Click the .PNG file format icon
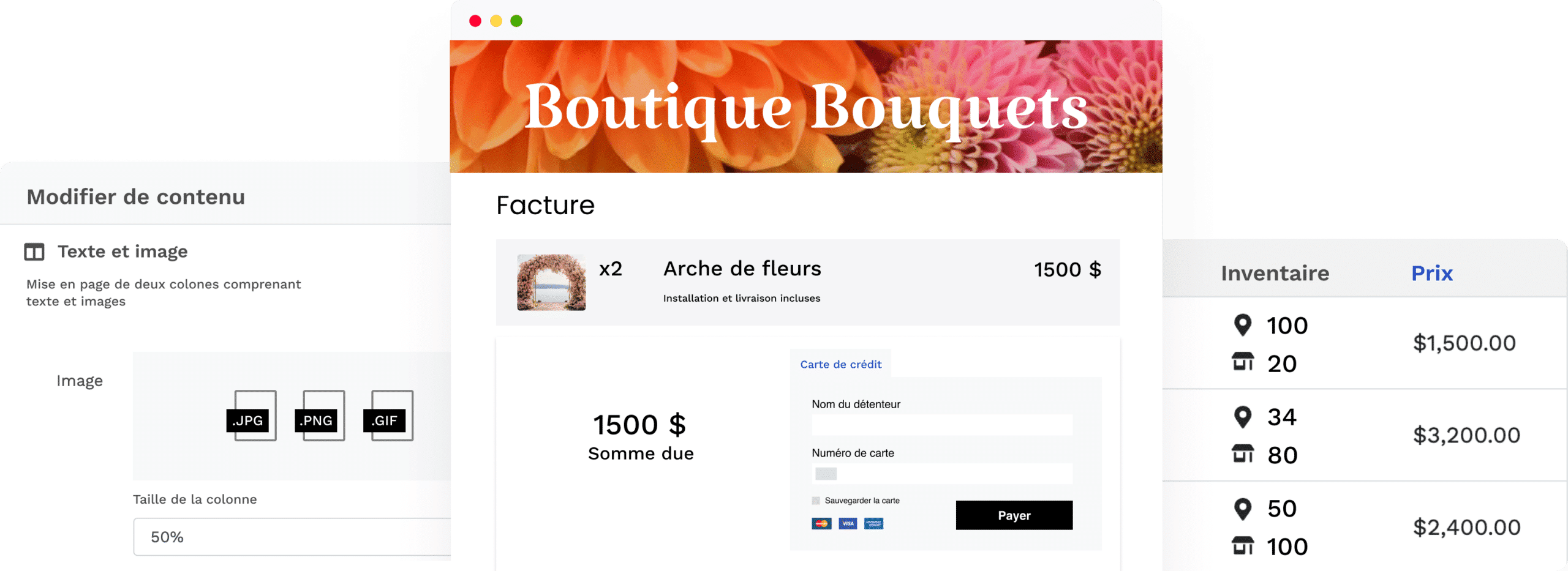1568x571 pixels. click(320, 416)
